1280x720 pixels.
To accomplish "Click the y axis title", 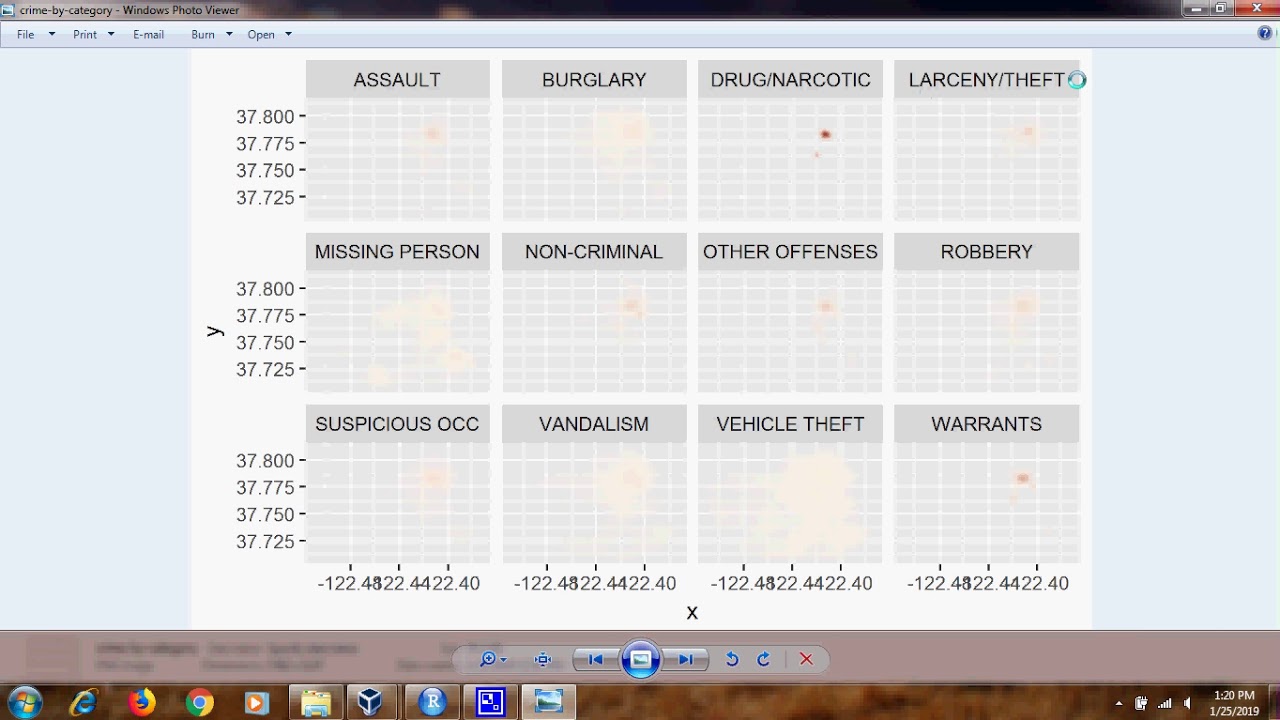I will pos(215,331).
